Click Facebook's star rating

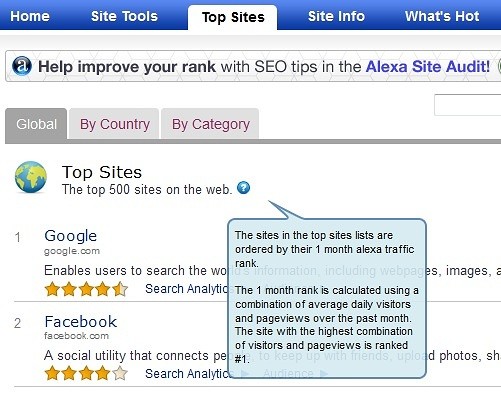[86, 373]
